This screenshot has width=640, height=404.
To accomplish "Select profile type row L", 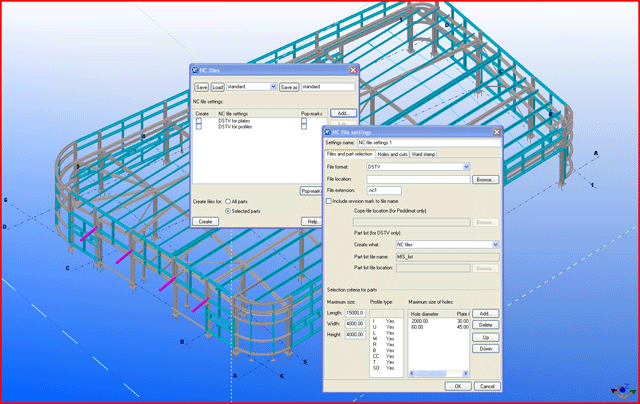I will (386, 333).
